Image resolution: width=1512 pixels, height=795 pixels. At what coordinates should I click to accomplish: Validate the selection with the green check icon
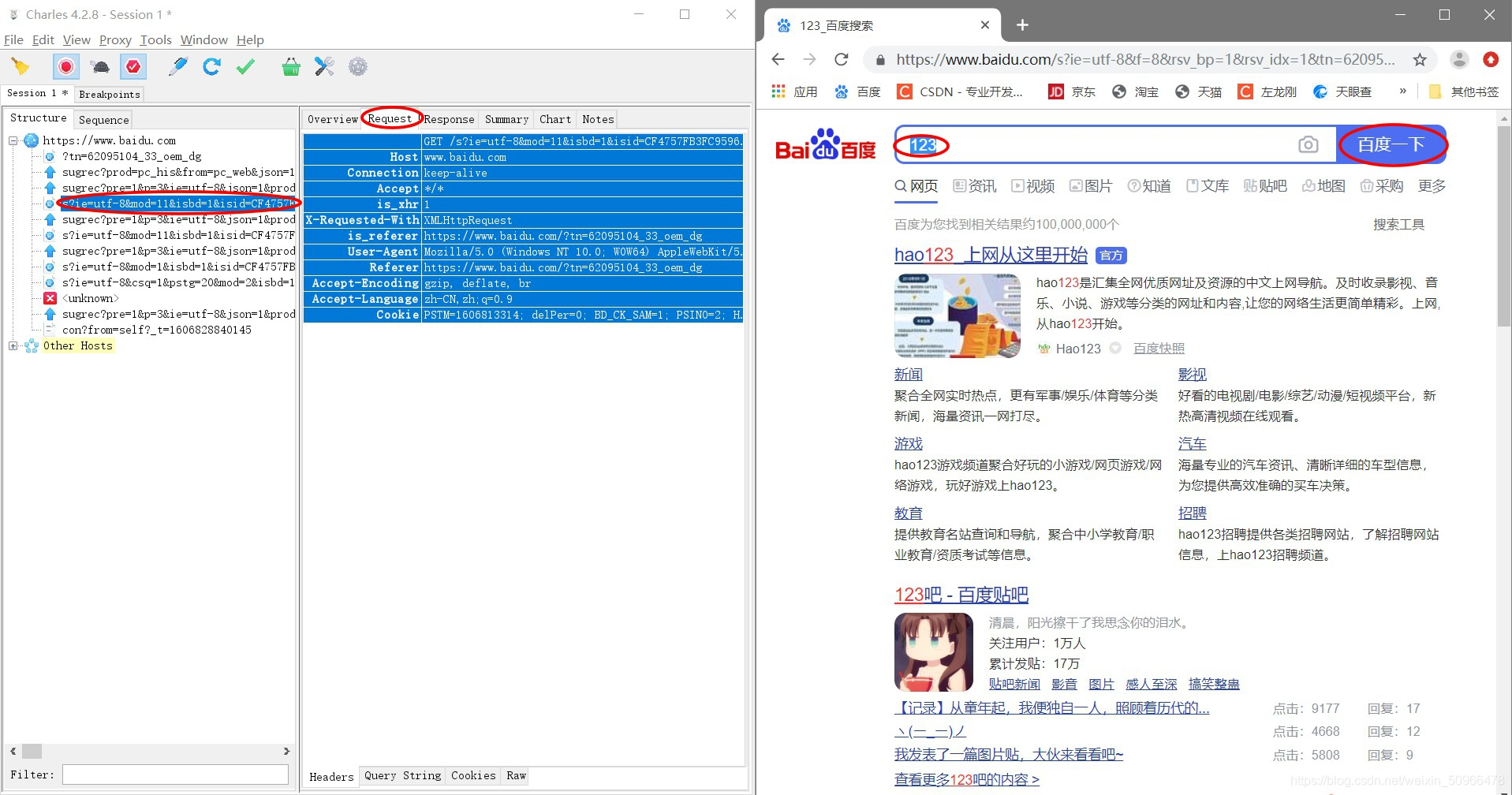tap(245, 66)
